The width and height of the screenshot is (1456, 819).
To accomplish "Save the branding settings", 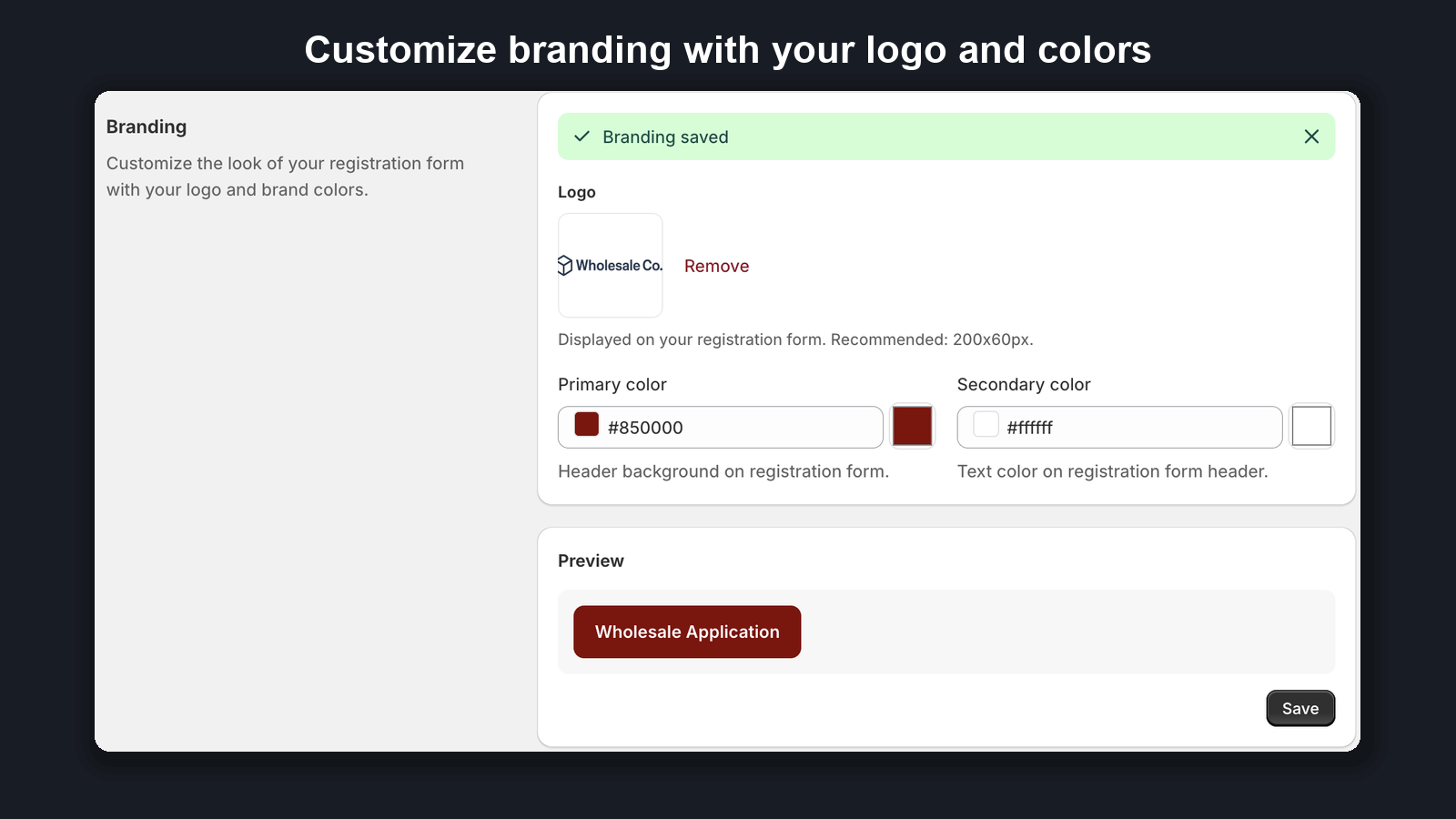I will tap(1300, 708).
